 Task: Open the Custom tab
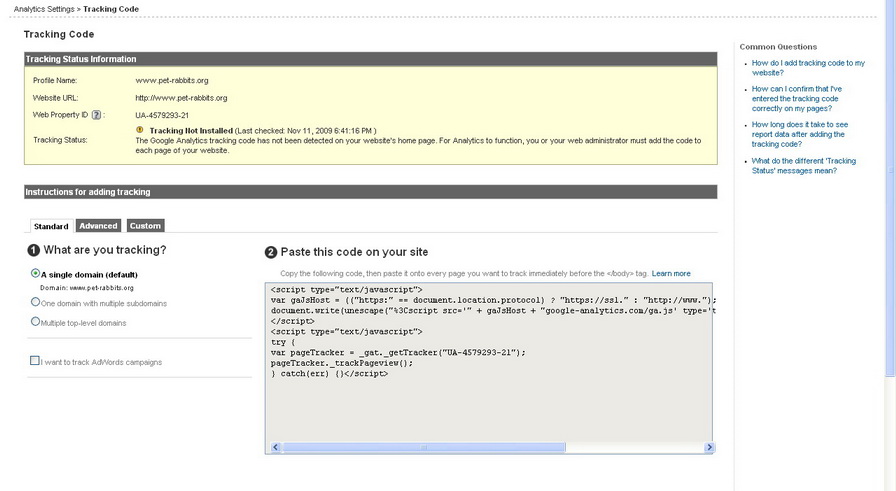(x=145, y=226)
